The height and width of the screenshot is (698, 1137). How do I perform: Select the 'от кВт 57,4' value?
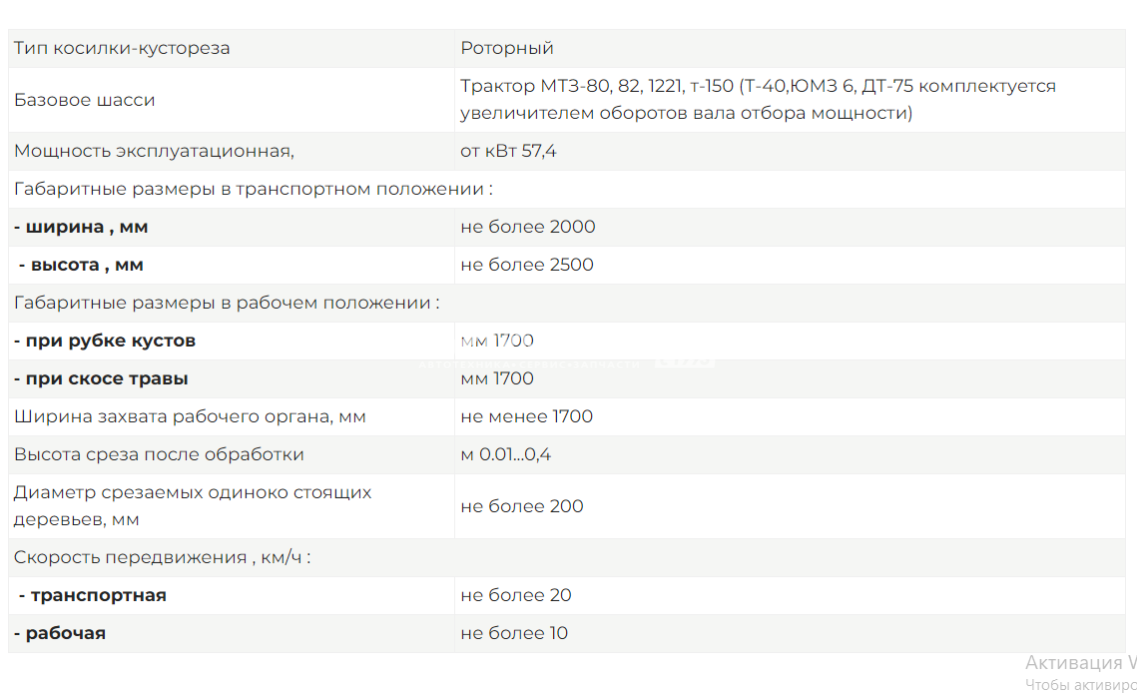tap(508, 152)
